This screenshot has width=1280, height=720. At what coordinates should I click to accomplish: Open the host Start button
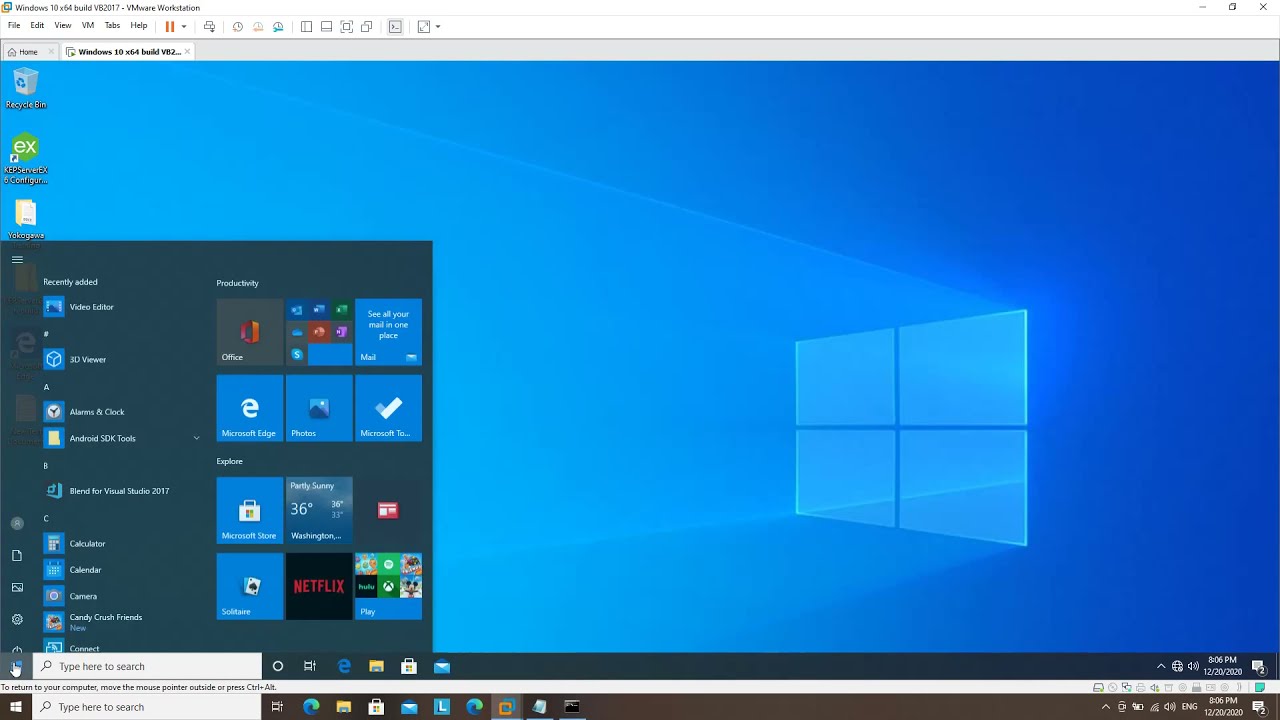(16, 707)
